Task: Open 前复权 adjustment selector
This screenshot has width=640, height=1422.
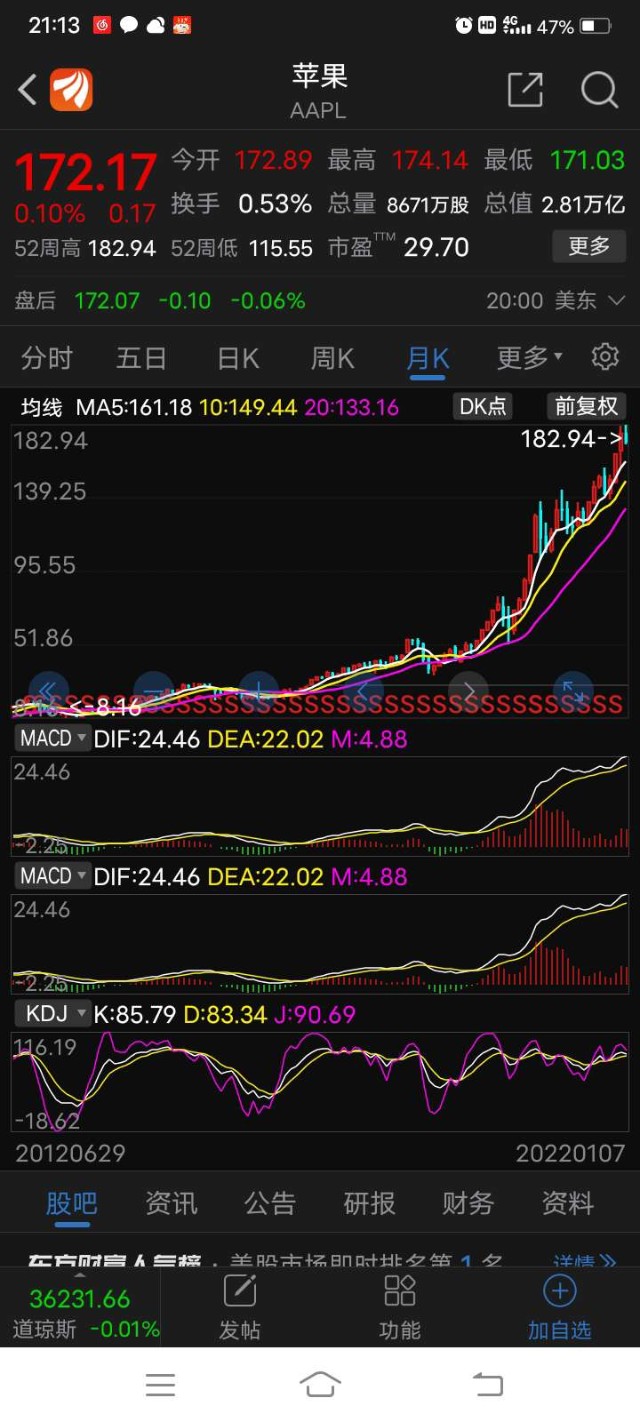Action: [x=587, y=406]
